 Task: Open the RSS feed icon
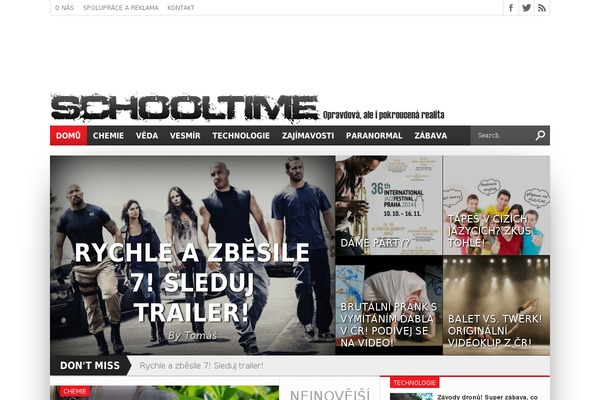pos(542,8)
